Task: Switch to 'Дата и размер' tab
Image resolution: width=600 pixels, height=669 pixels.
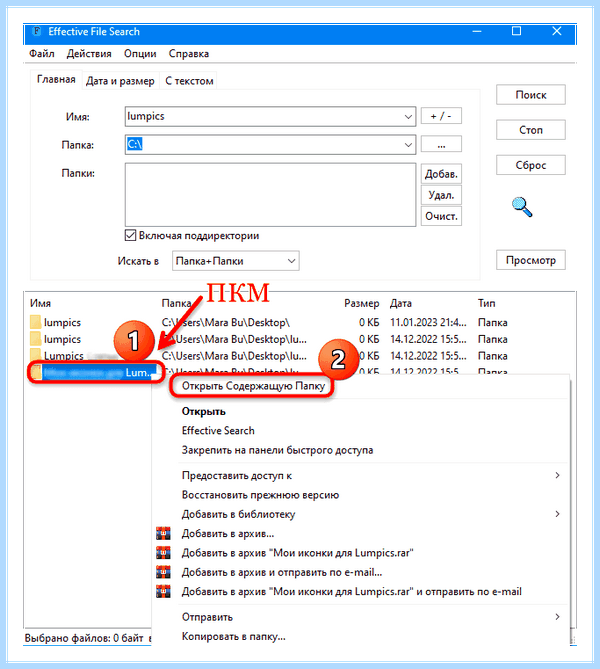Action: tap(120, 81)
